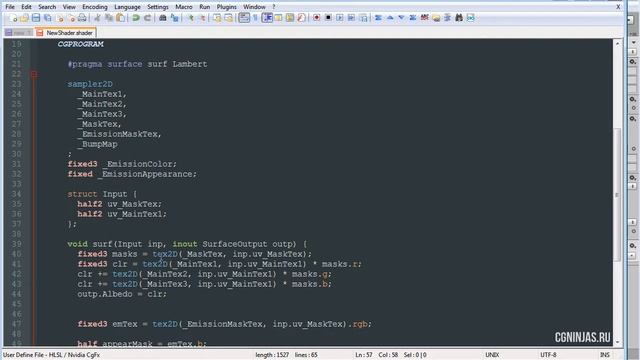Screen dimensions: 640x360
Task: Stop macro recording with black square icon
Action: pos(328,18)
